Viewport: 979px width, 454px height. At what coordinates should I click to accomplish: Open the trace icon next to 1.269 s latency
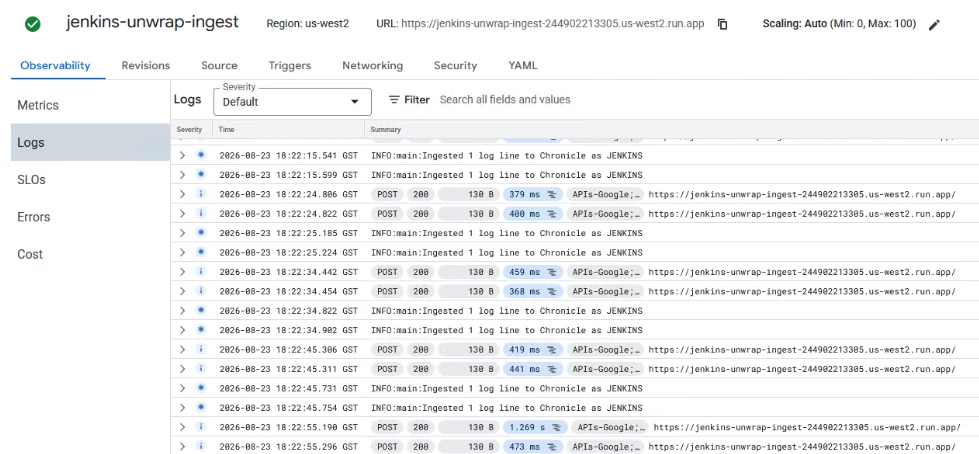(556, 428)
